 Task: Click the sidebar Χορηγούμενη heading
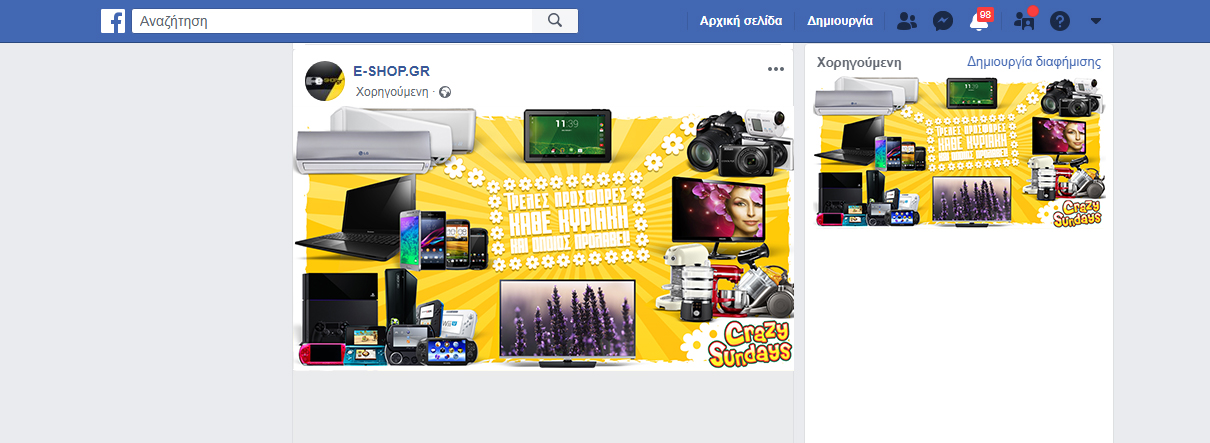859,62
